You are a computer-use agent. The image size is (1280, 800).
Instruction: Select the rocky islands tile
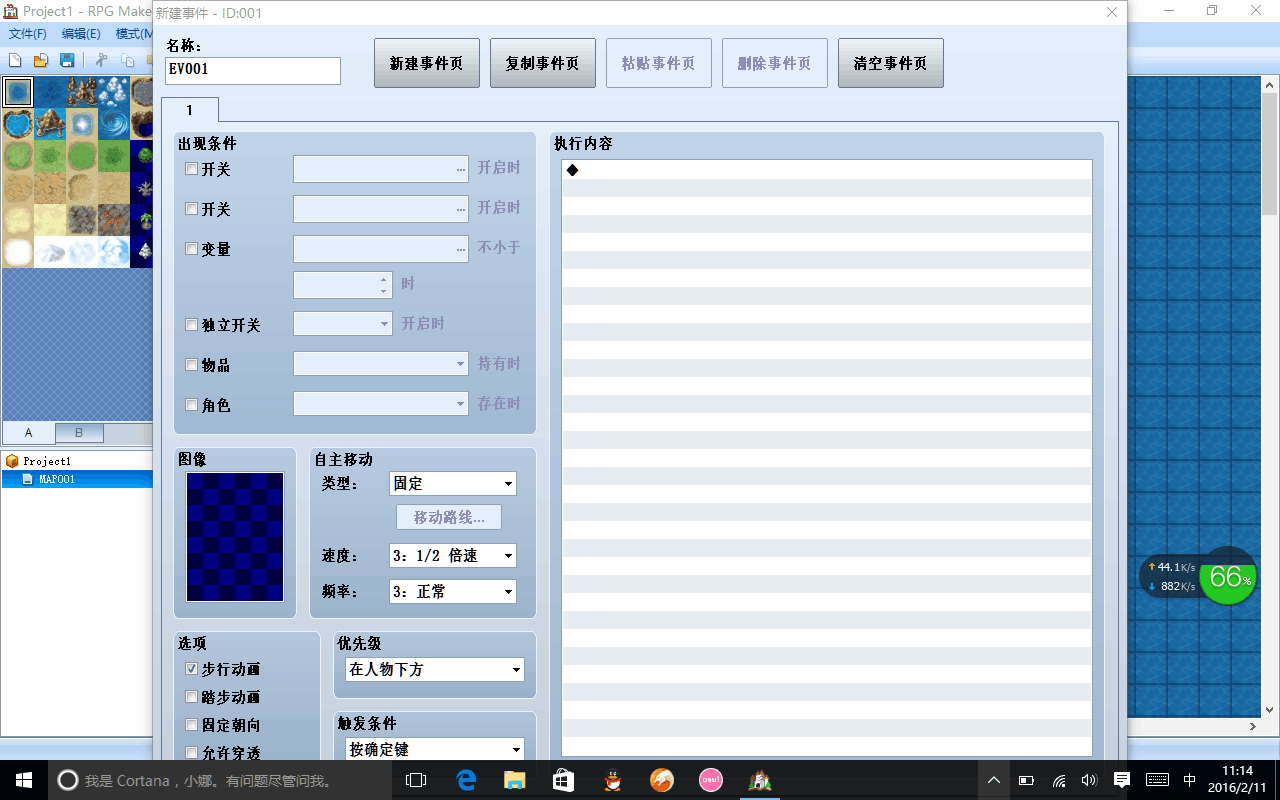pos(82,92)
